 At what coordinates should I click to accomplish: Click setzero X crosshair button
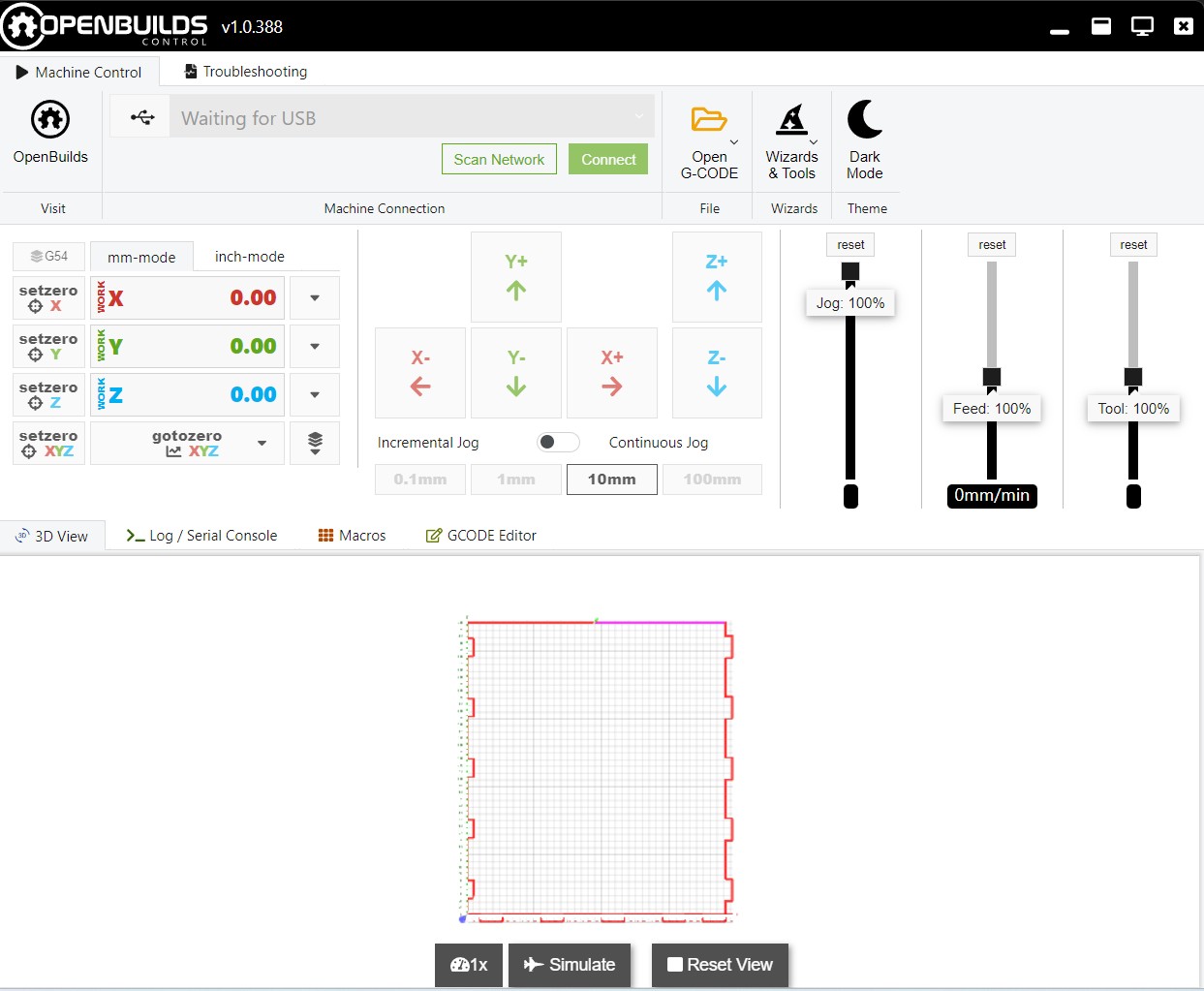tap(48, 298)
